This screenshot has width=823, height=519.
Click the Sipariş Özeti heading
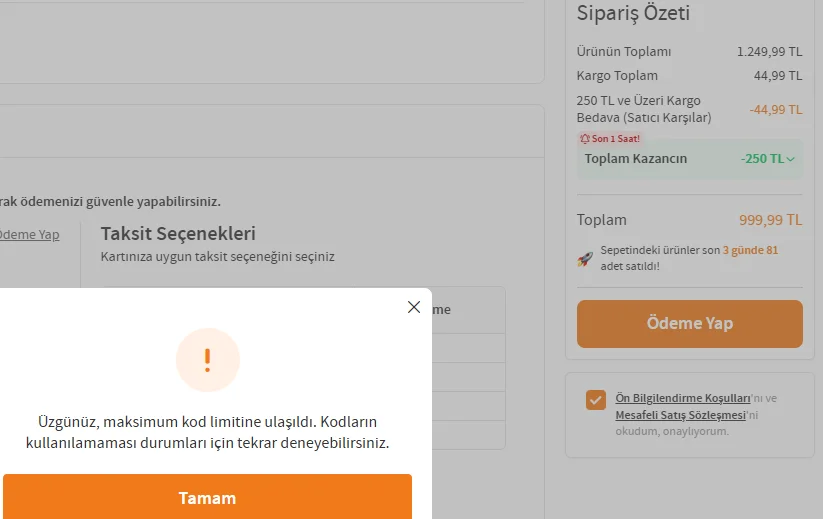[633, 13]
